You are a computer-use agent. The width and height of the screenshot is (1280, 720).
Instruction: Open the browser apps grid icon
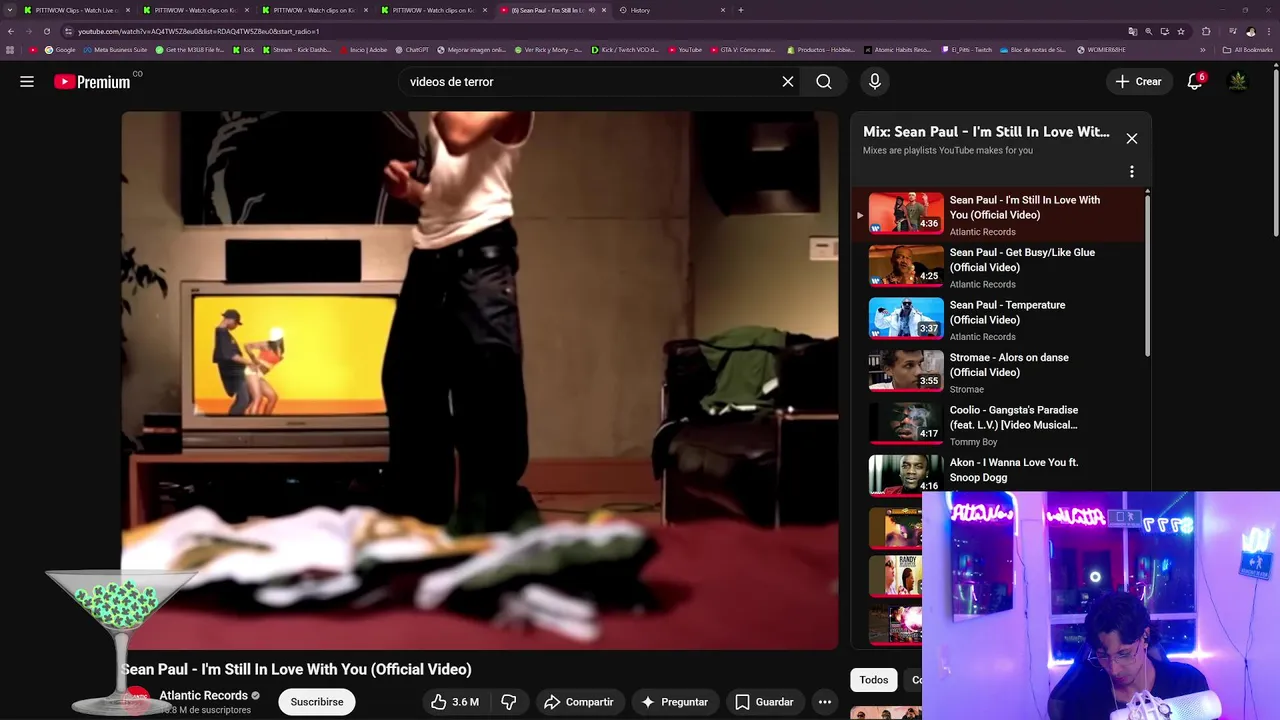click(x=10, y=50)
